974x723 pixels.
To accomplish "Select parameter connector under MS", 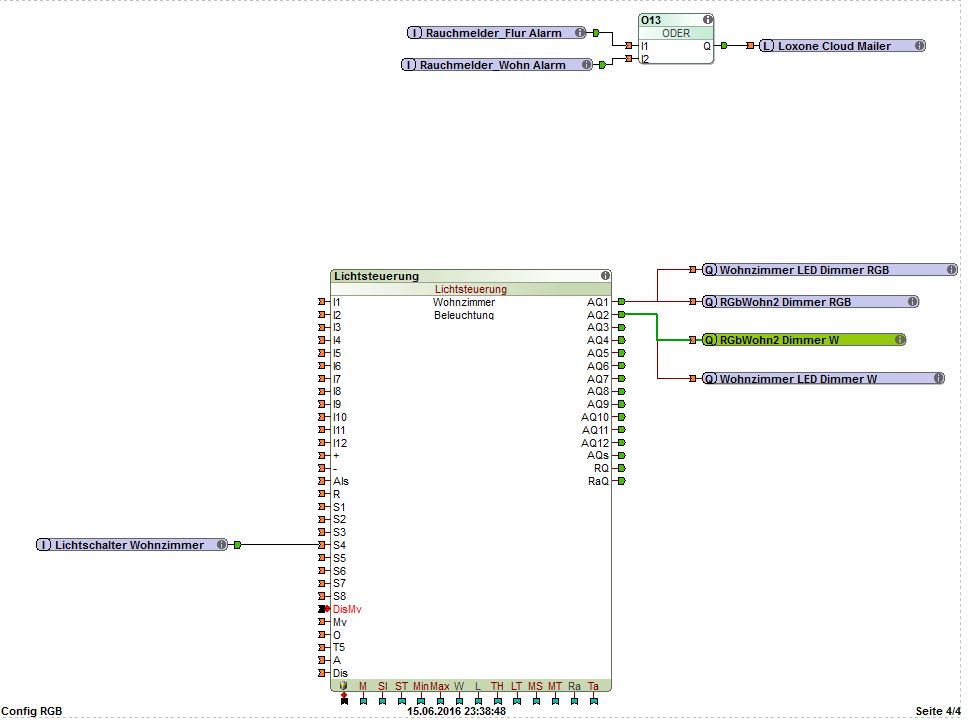I will (536, 701).
